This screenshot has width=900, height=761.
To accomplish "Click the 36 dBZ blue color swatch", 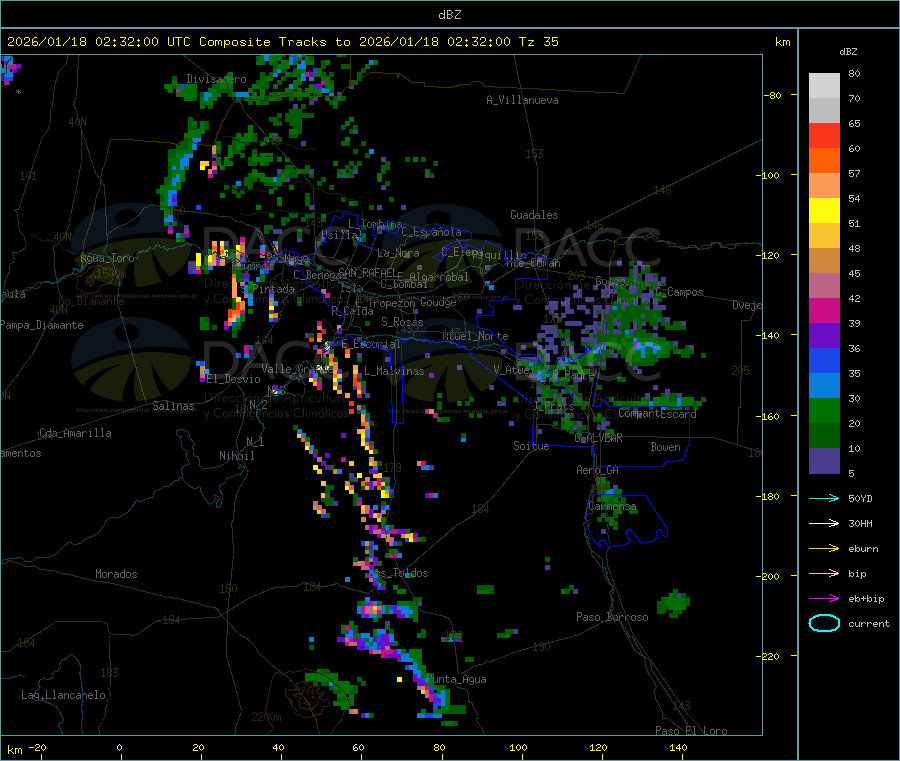I will 824,360.
